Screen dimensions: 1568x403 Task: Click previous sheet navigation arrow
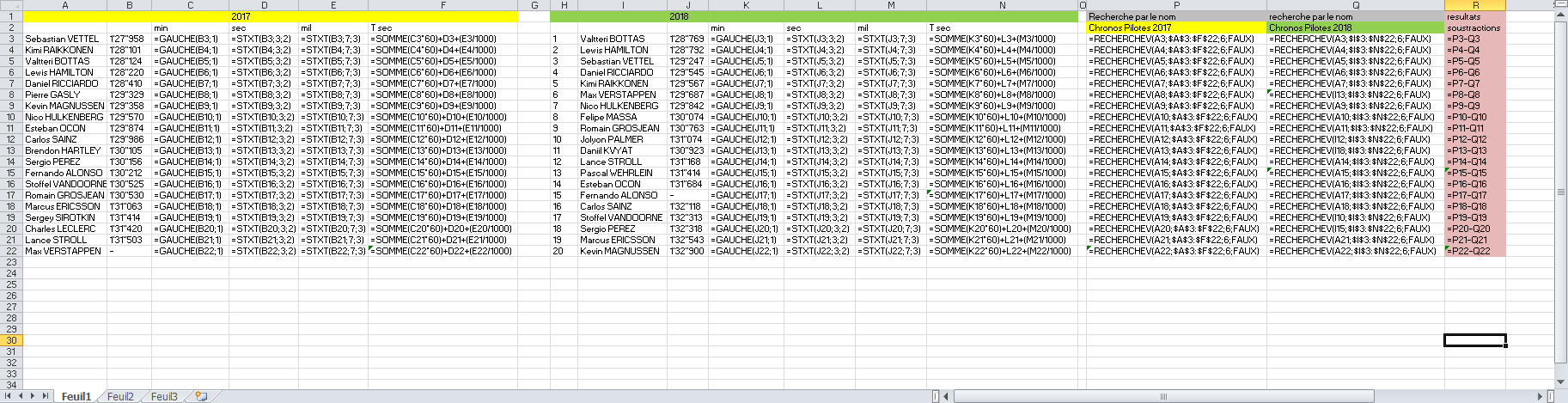coord(21,396)
